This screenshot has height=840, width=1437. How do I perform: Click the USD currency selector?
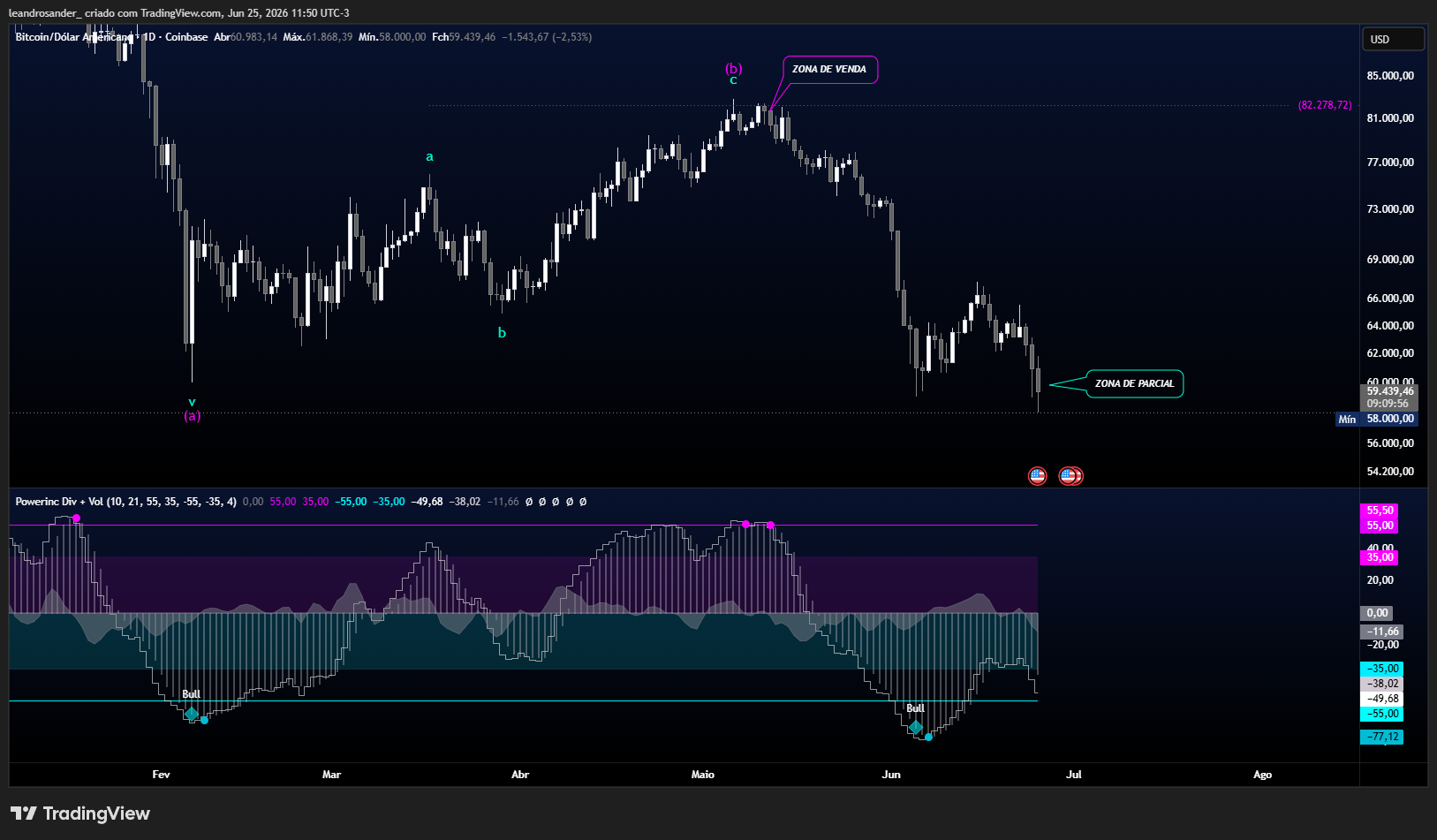[x=1394, y=39]
